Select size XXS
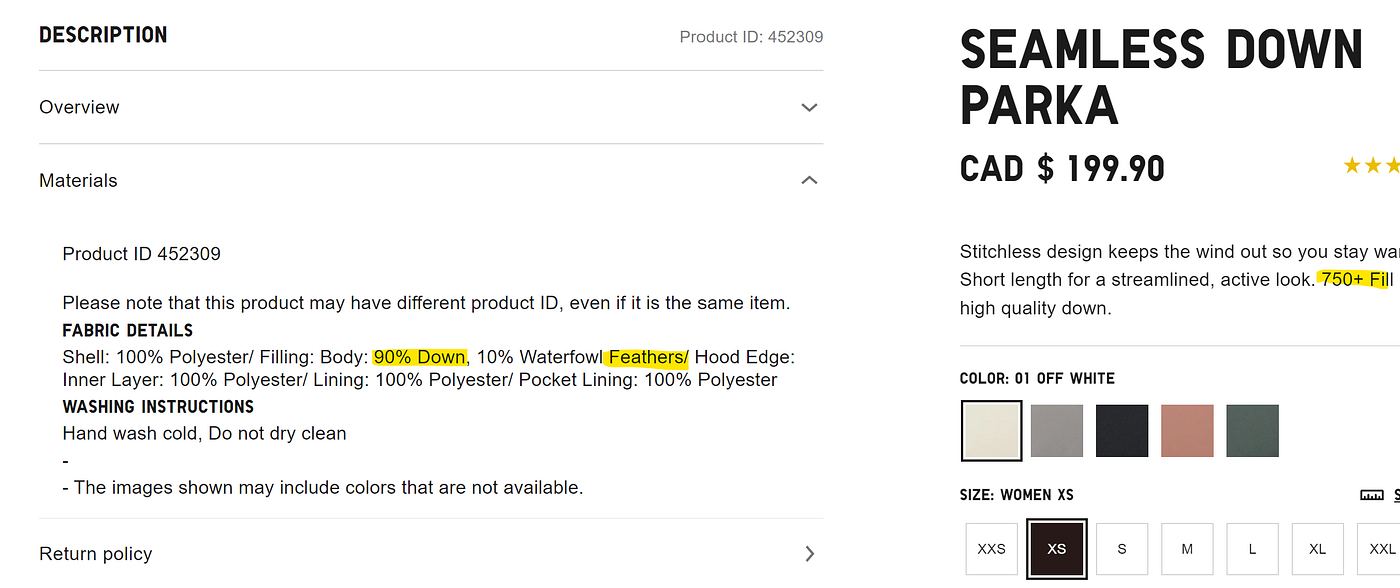1400x588 pixels. coord(992,549)
